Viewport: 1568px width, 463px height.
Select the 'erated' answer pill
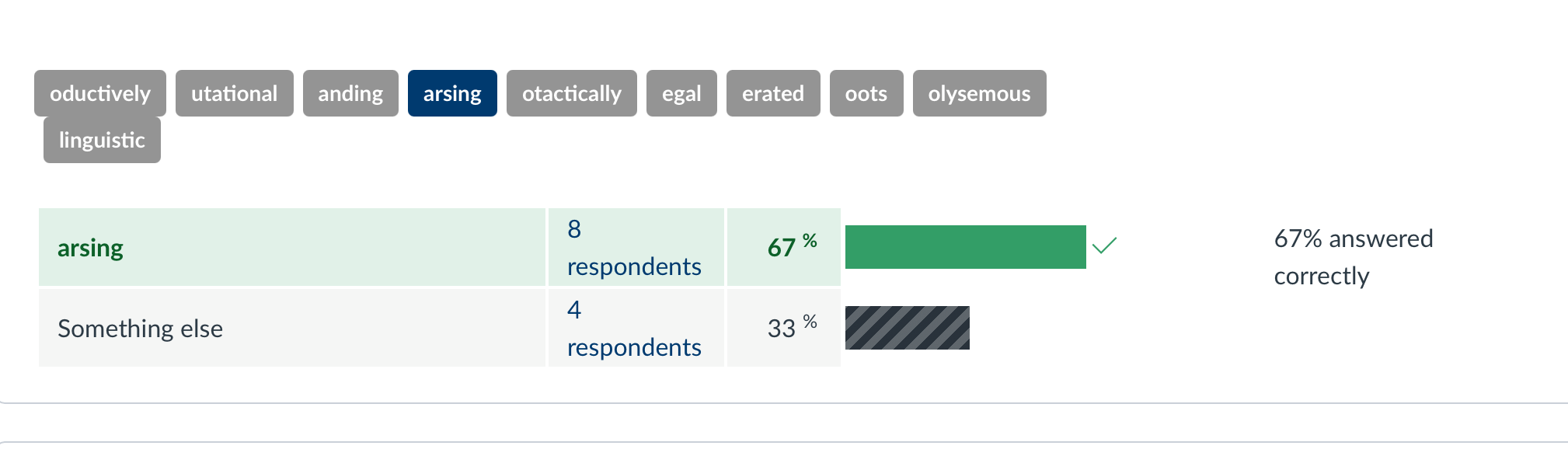tap(773, 93)
